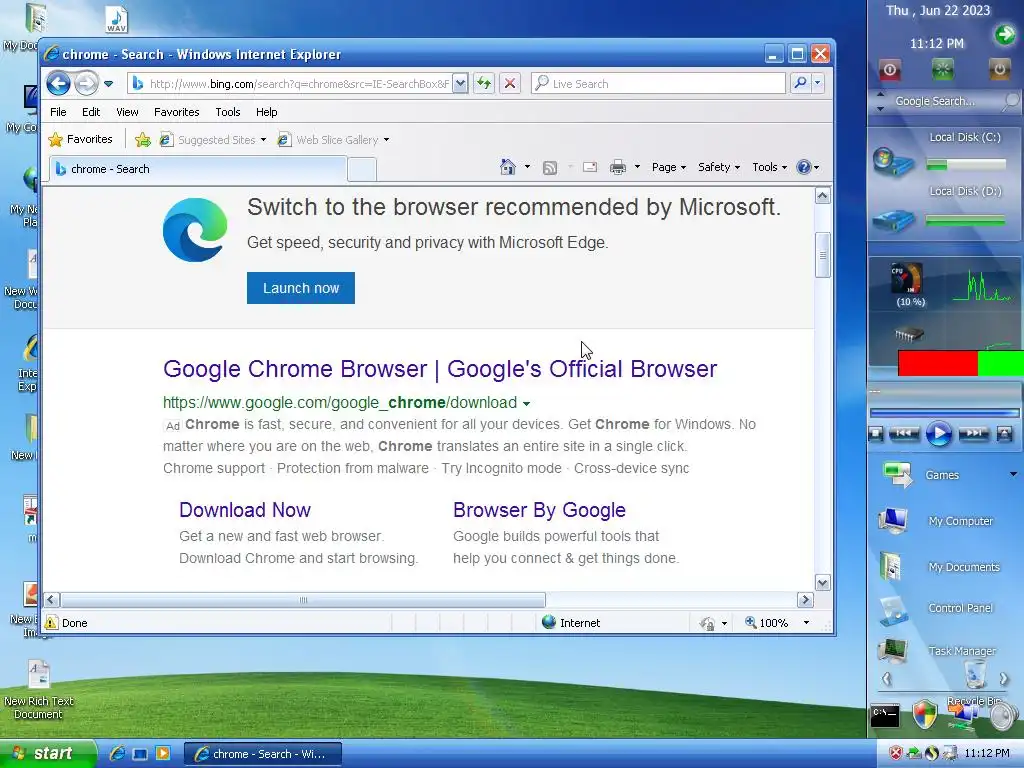
Task: Click Add to Favorites Bar icon
Action: coord(142,139)
